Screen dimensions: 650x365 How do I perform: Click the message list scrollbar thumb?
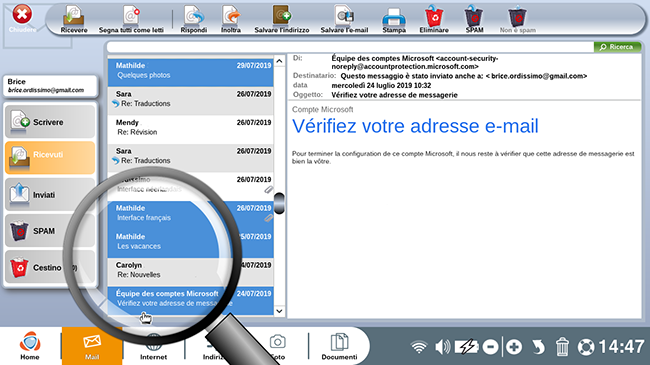point(279,203)
